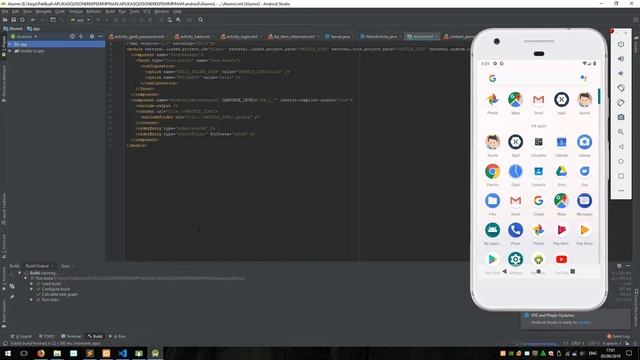Launch the Phone dialer app
This screenshot has width=640, height=360.
click(516, 230)
